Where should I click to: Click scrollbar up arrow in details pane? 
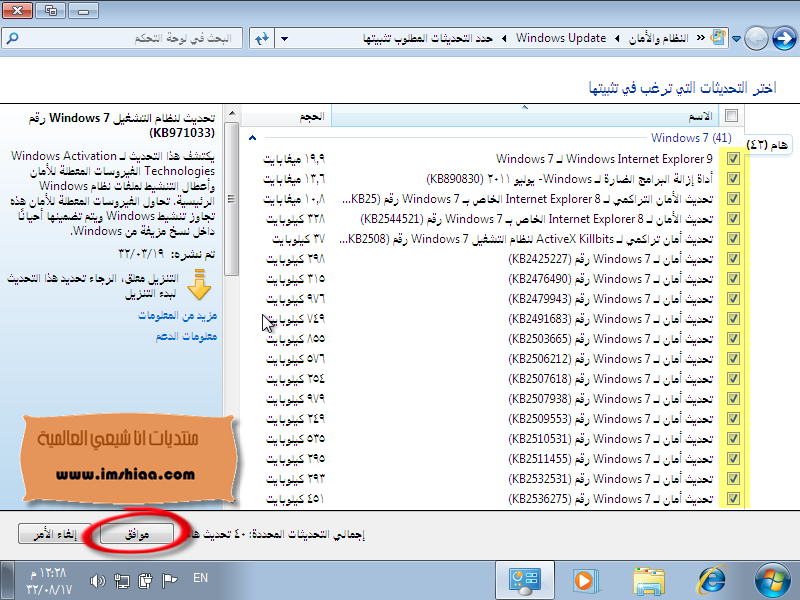pyautogui.click(x=232, y=113)
